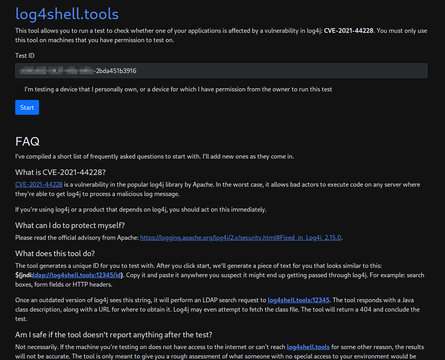Image resolution: width=445 pixels, height=360 pixels.
Task: Click 'If you're using log4j or a product' sentence
Action: (141, 210)
